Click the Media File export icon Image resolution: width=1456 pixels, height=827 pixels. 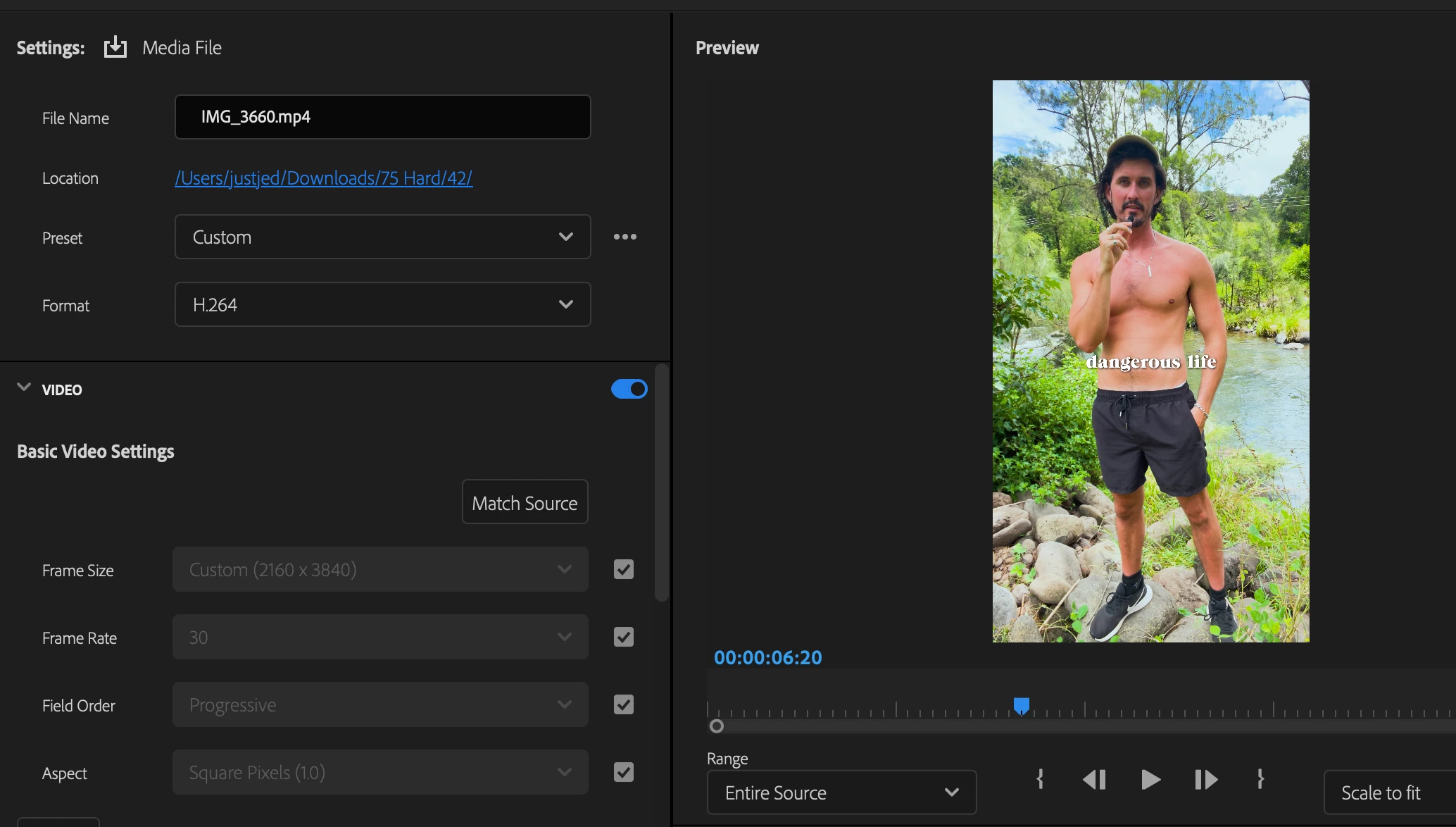click(115, 47)
